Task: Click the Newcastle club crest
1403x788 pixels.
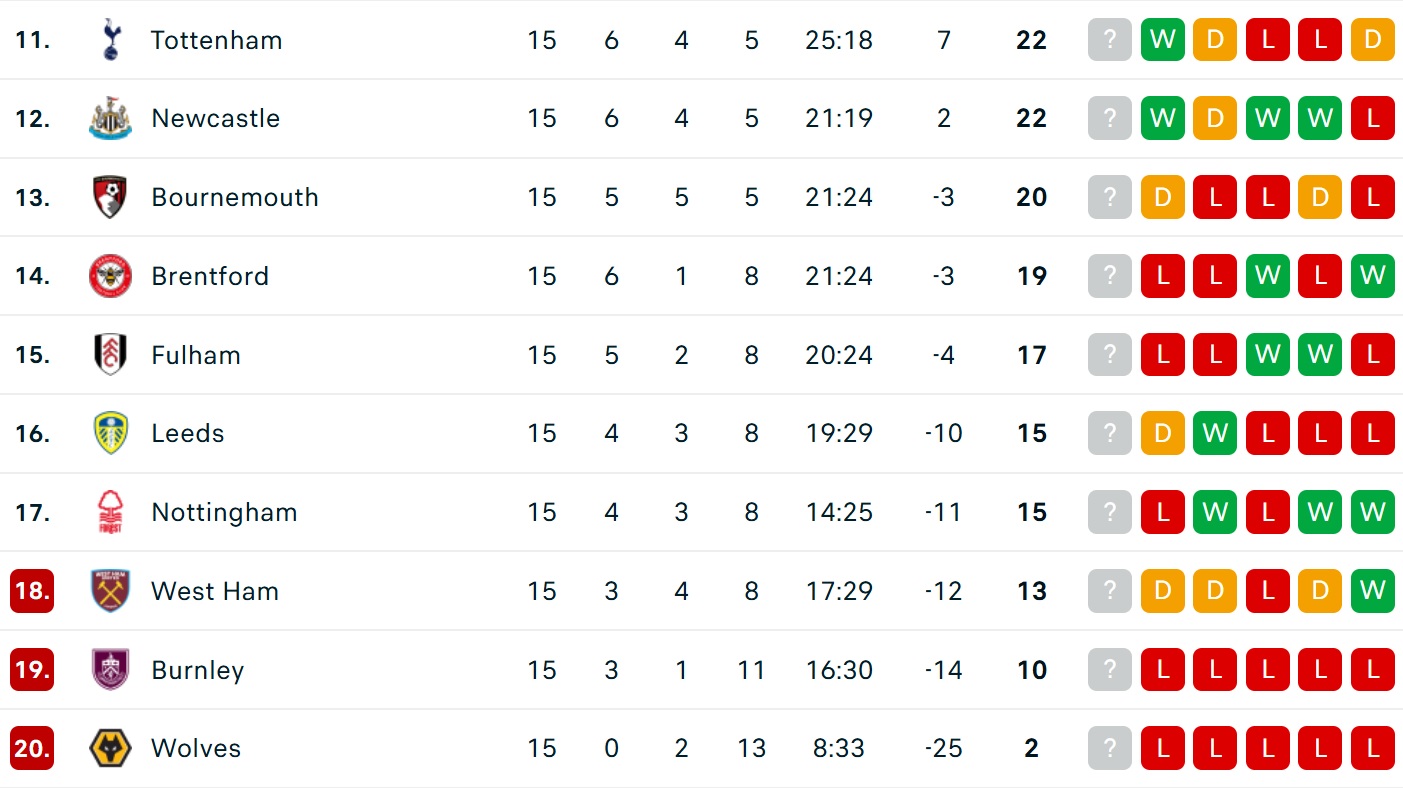Action: click(110, 118)
